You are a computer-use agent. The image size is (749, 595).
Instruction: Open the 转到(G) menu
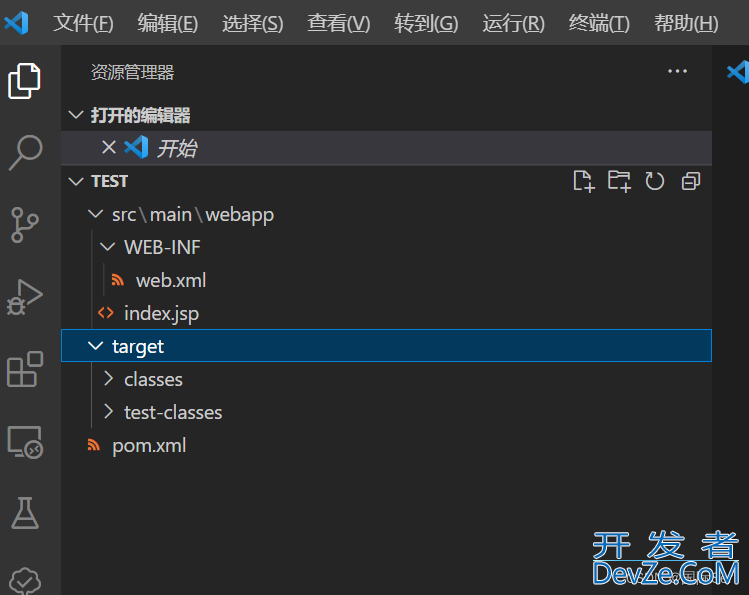pyautogui.click(x=426, y=23)
